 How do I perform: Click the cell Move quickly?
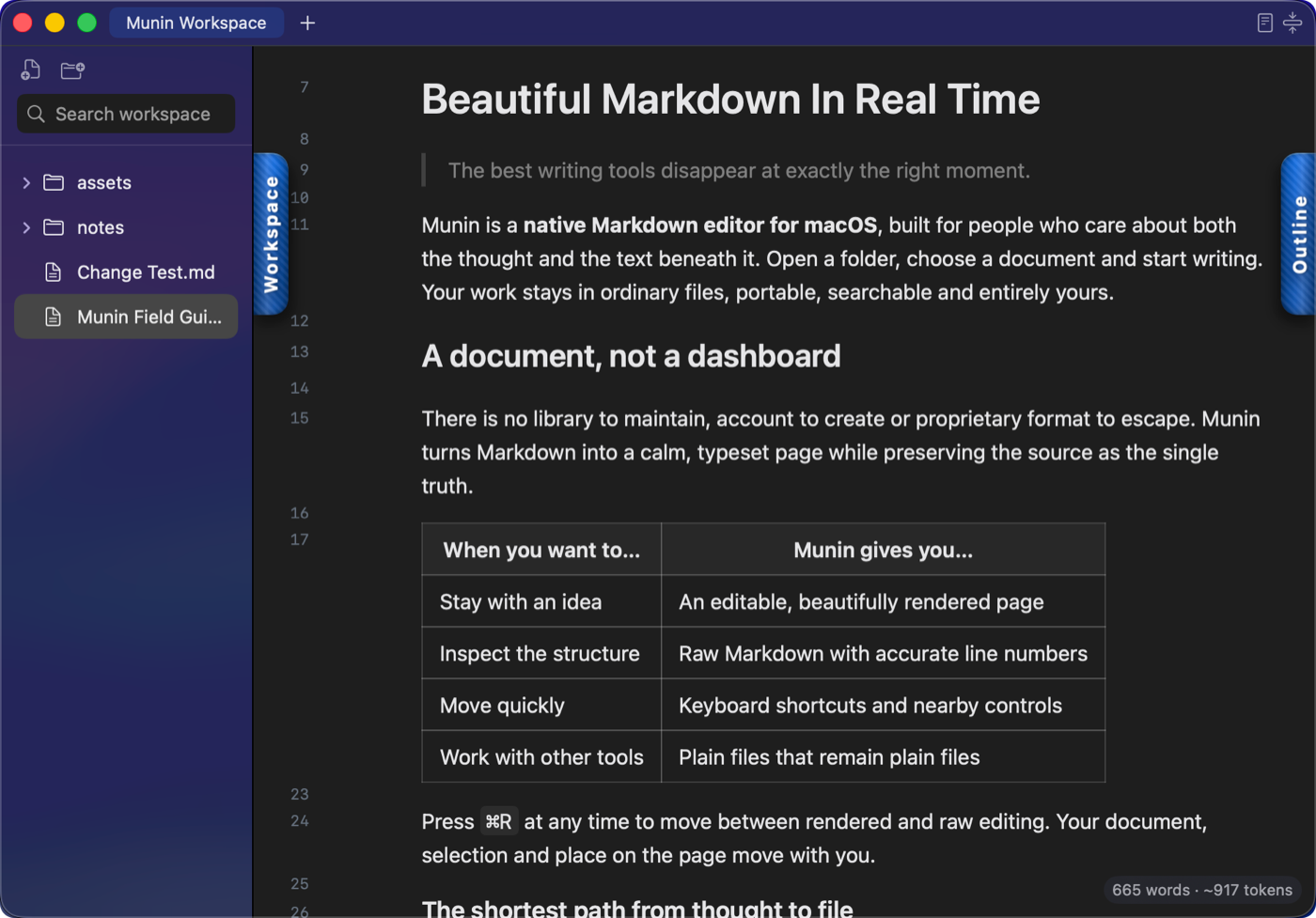click(x=541, y=705)
